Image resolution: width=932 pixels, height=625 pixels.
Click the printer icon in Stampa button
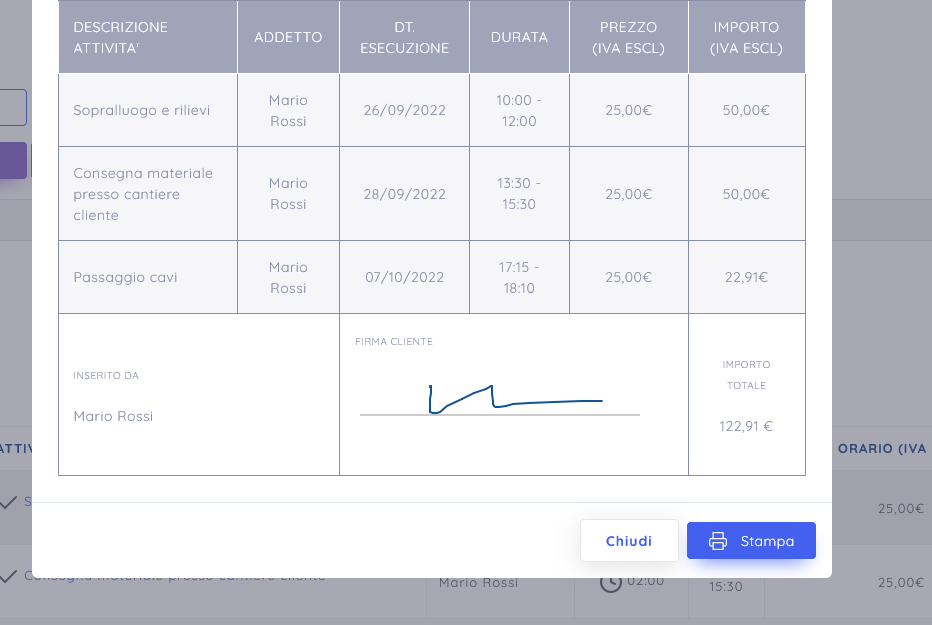717,541
